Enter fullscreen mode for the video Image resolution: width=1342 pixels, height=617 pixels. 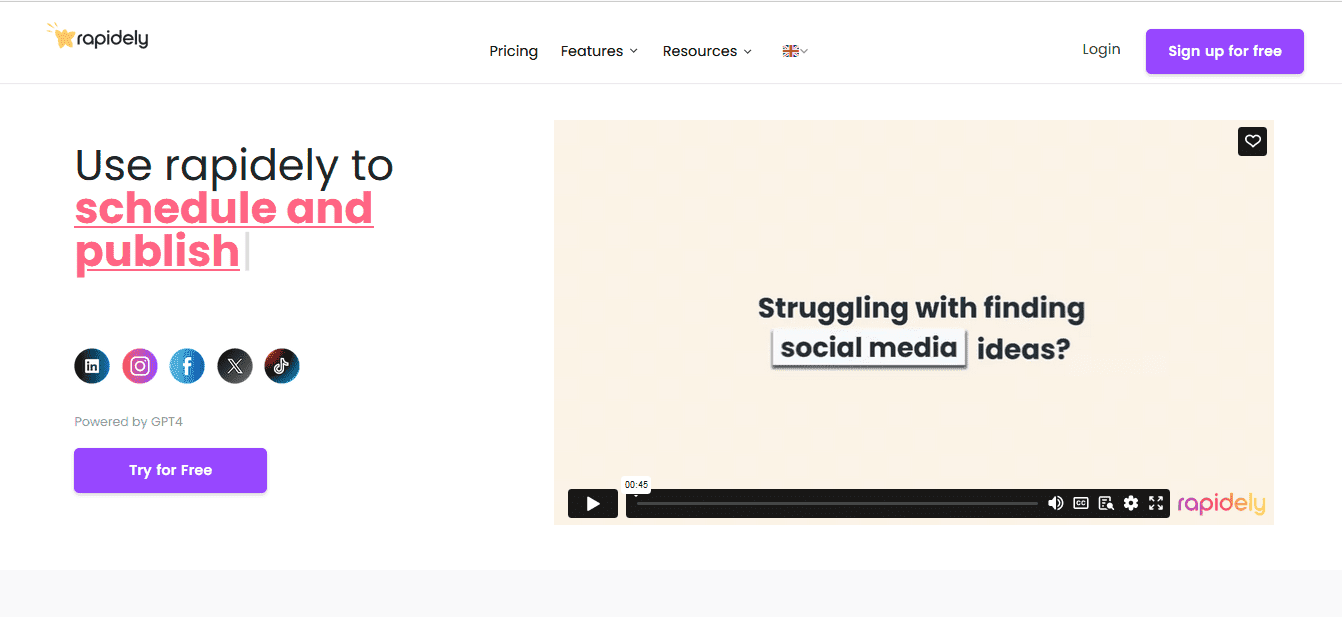(1156, 503)
